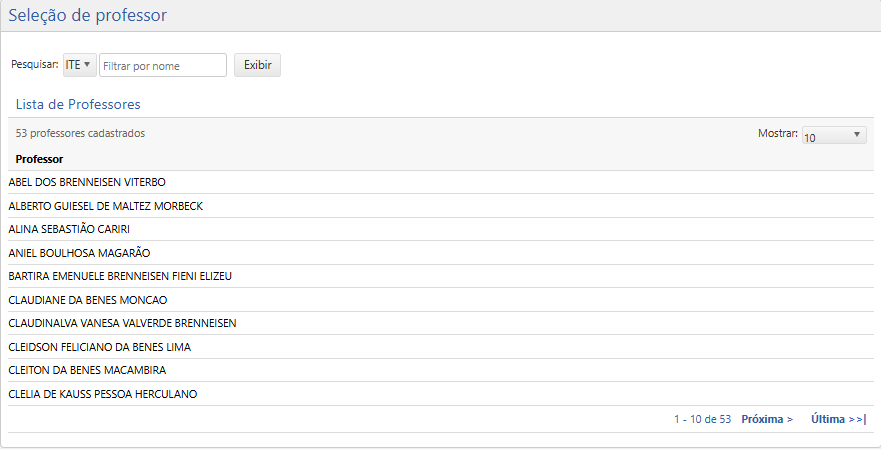The height and width of the screenshot is (449, 881).
Task: Expand the Mostrar rows-per-page dropdown
Action: tap(834, 136)
